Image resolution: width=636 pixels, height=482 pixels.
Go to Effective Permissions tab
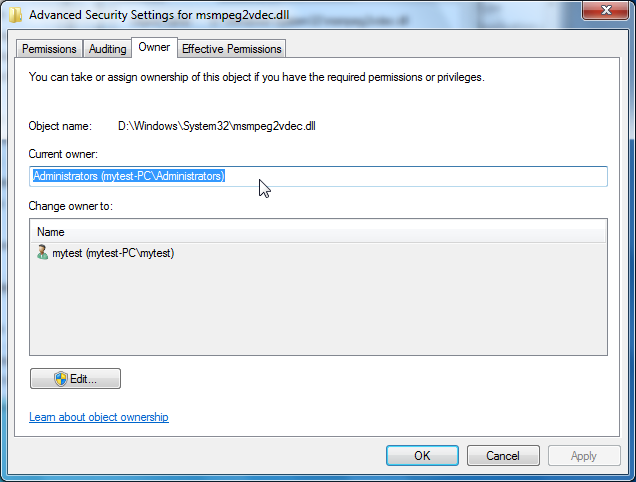232,49
